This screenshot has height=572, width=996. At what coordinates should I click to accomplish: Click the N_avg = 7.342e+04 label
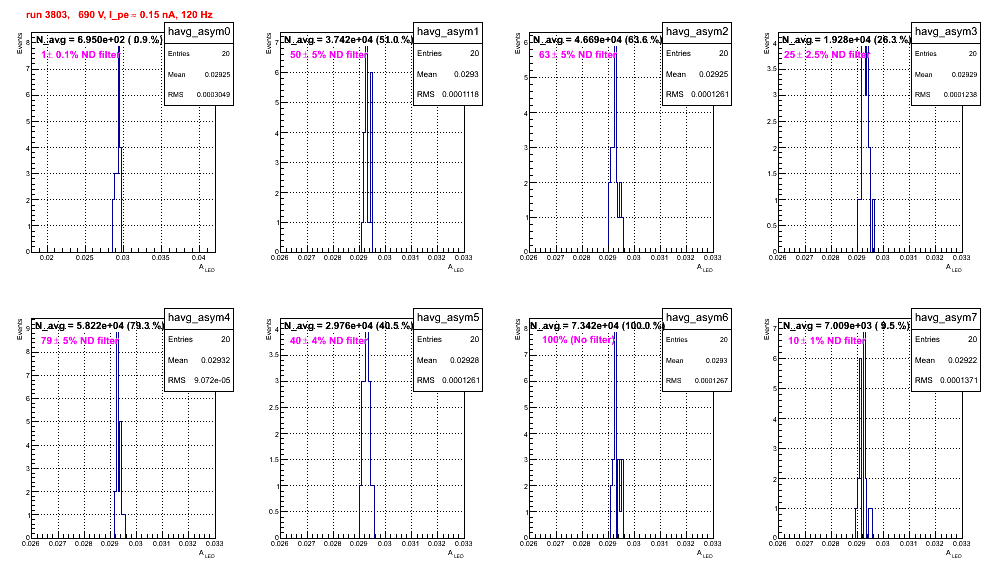pyautogui.click(x=596, y=326)
